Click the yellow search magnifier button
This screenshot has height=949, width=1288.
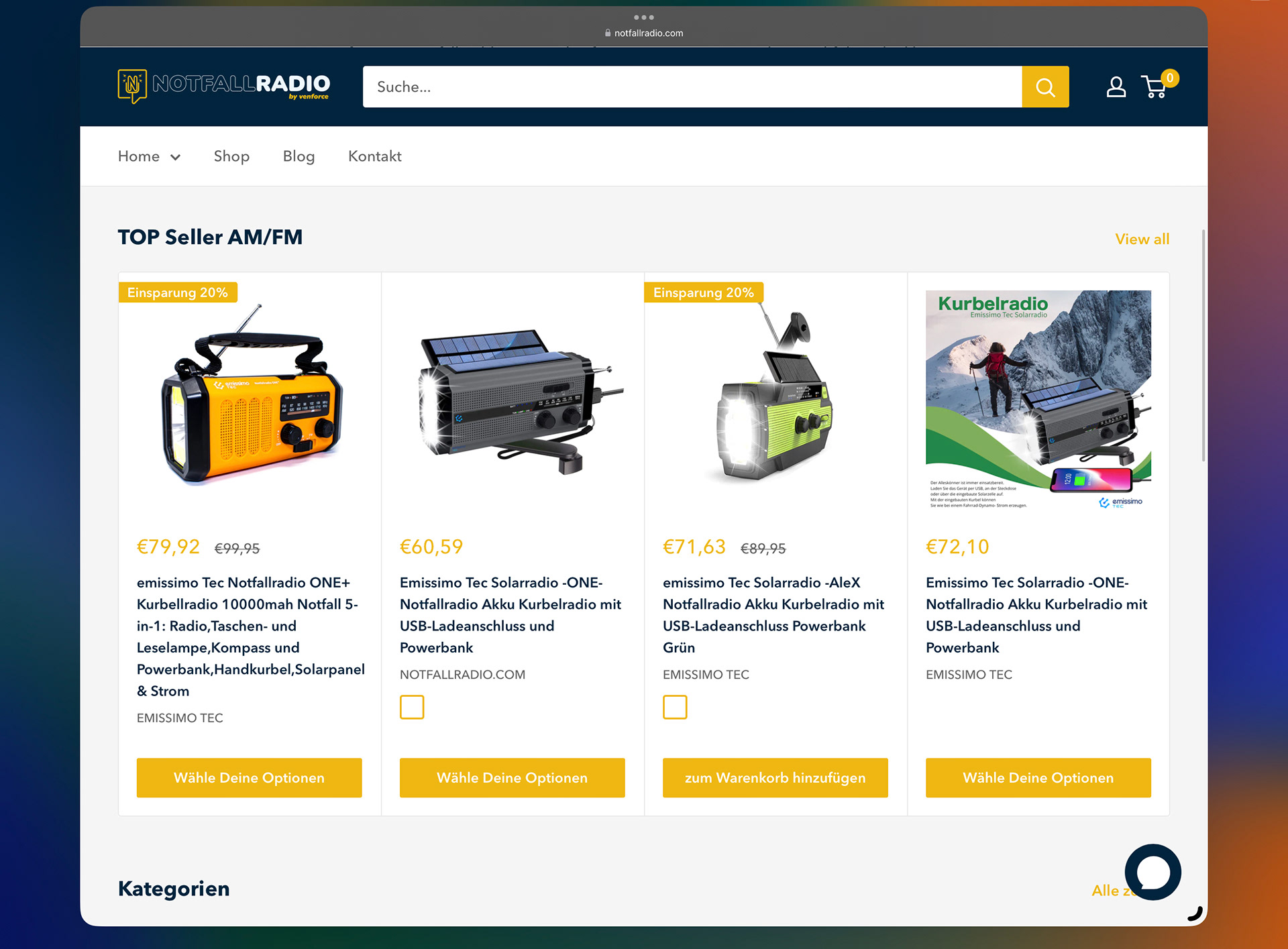click(x=1045, y=87)
